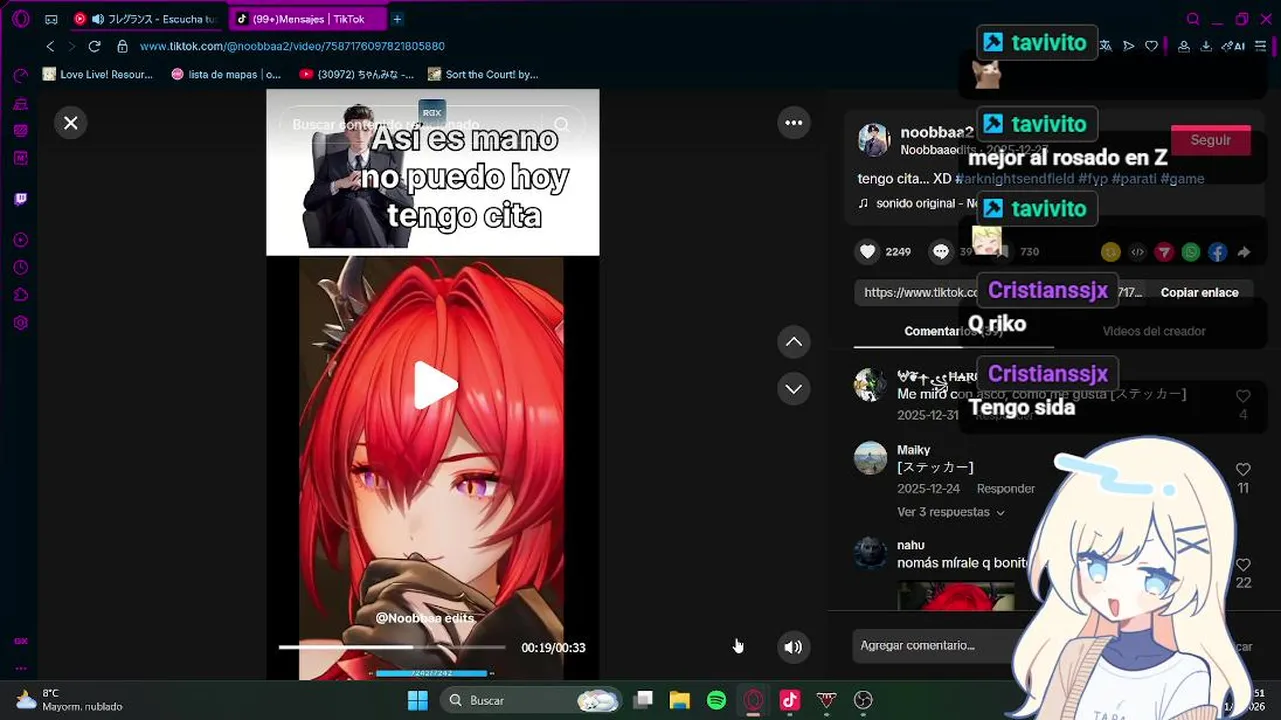The height and width of the screenshot is (720, 1281).
Task: Share the video to WhatsApp
Action: tap(1190, 253)
